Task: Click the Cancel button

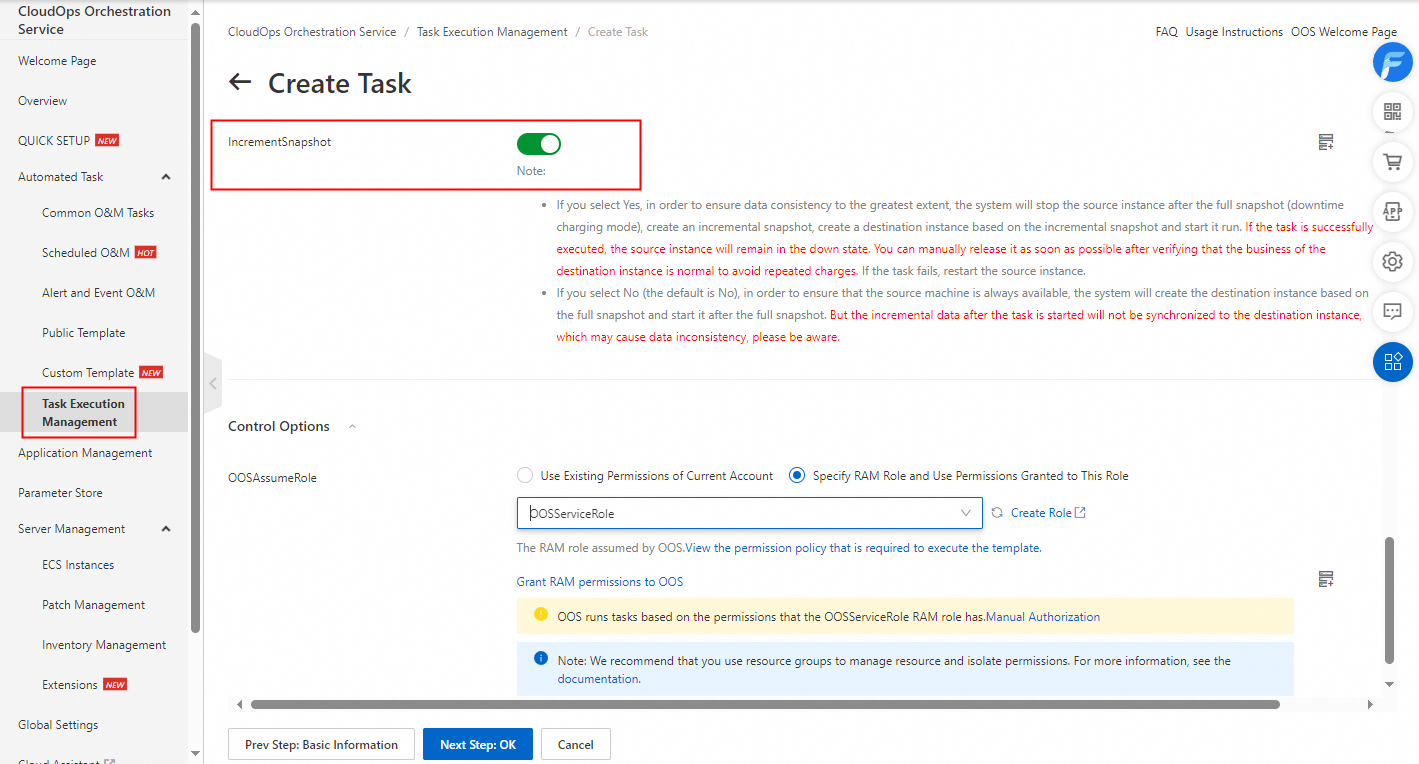Action: pyautogui.click(x=576, y=744)
